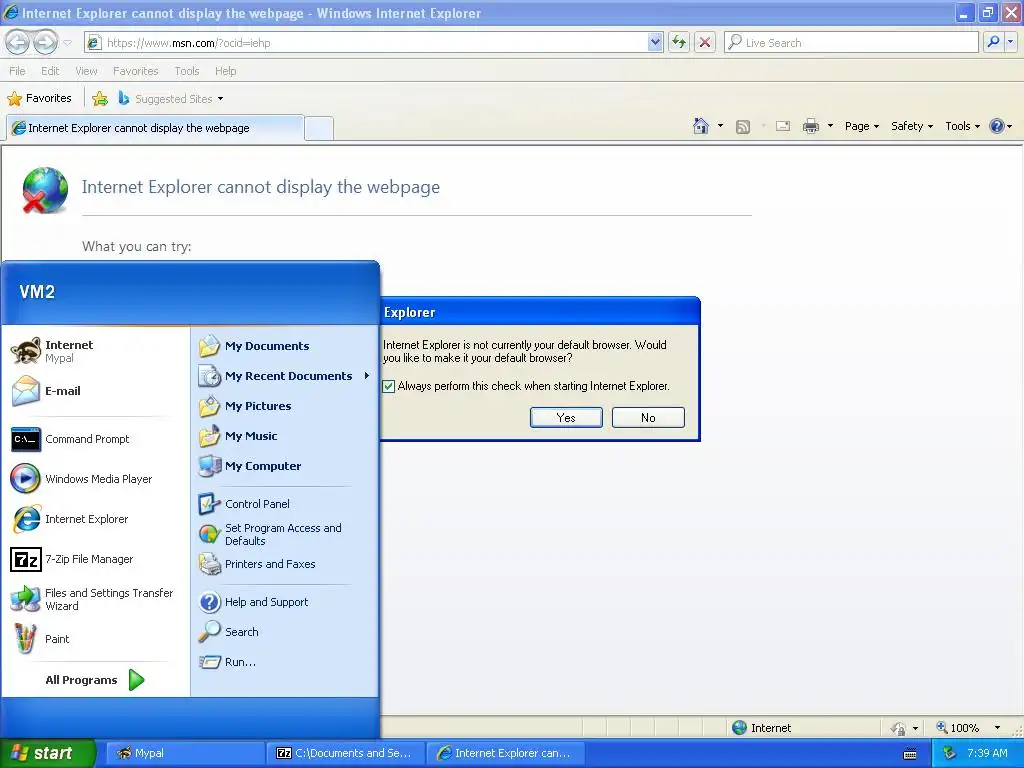
Task: Open the Tools command bar dropdown
Action: click(x=963, y=126)
